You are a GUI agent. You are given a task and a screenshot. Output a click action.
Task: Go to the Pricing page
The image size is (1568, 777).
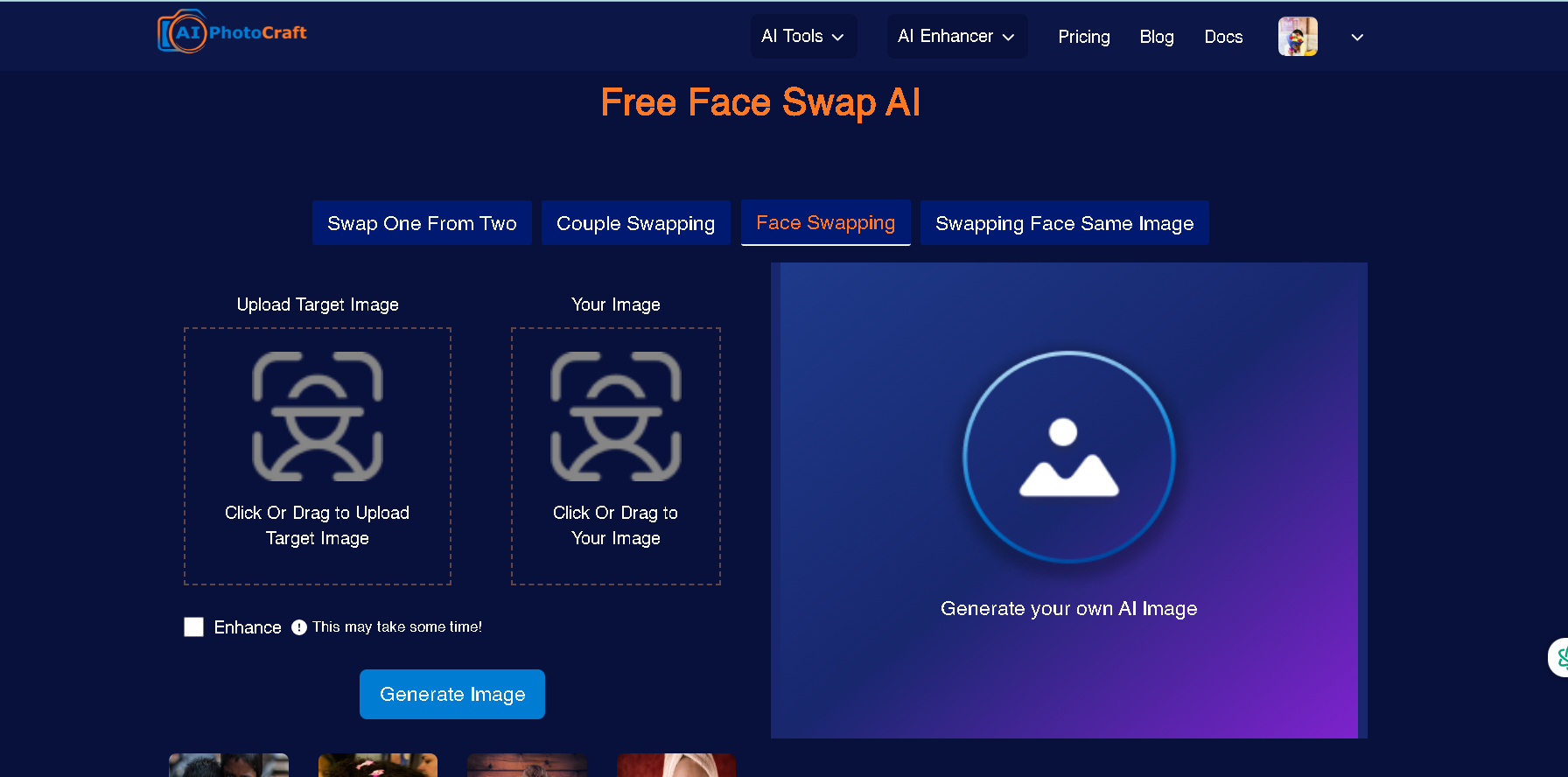(x=1083, y=37)
